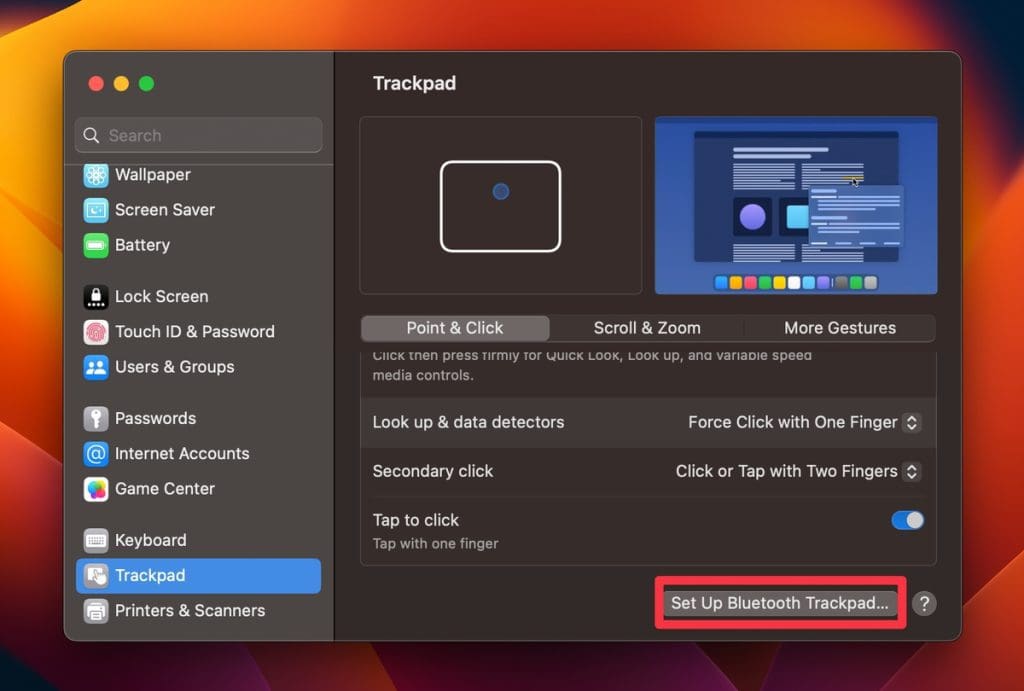Click the Tap to click label
The image size is (1024, 691).
415,521
